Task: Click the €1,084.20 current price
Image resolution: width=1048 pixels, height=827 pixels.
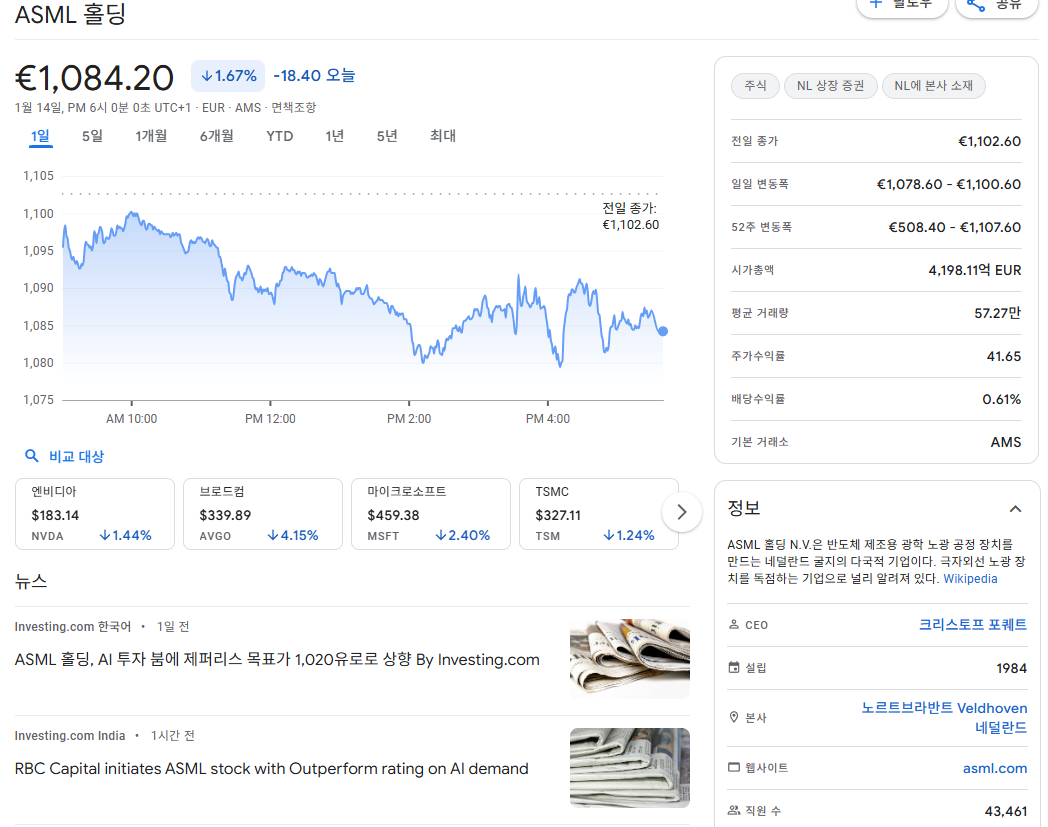Action: [x=94, y=78]
